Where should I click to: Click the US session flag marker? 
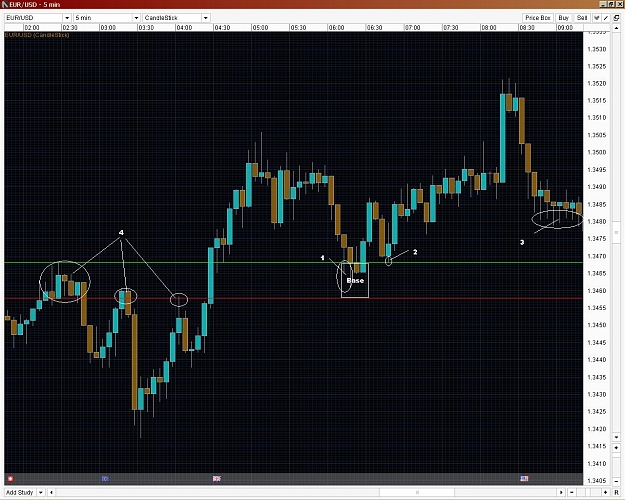coord(525,478)
